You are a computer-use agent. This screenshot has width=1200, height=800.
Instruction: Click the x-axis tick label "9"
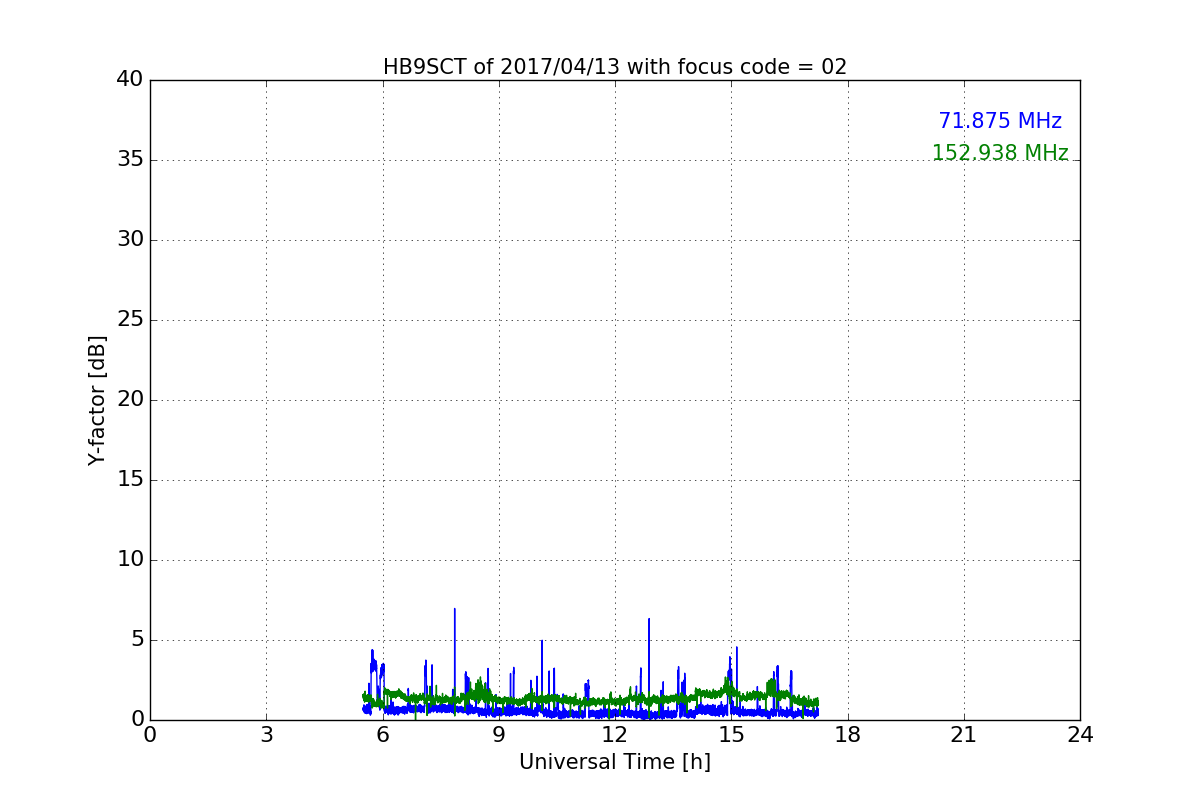pos(499,735)
